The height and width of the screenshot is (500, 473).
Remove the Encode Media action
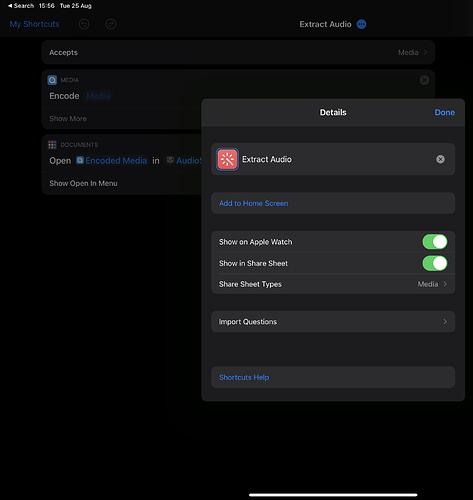(424, 80)
